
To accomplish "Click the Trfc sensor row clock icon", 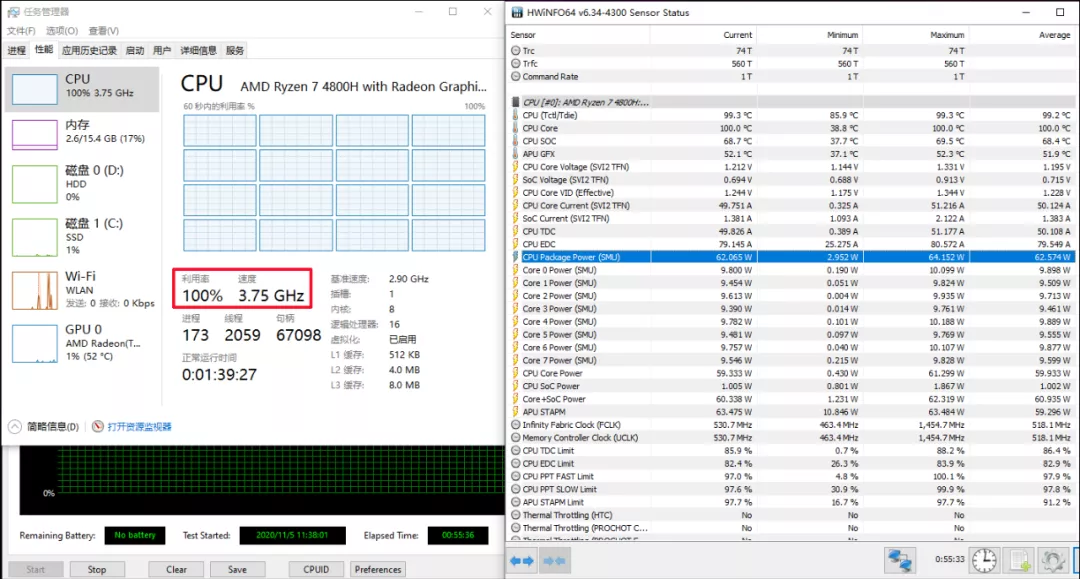I will pyautogui.click(x=515, y=63).
